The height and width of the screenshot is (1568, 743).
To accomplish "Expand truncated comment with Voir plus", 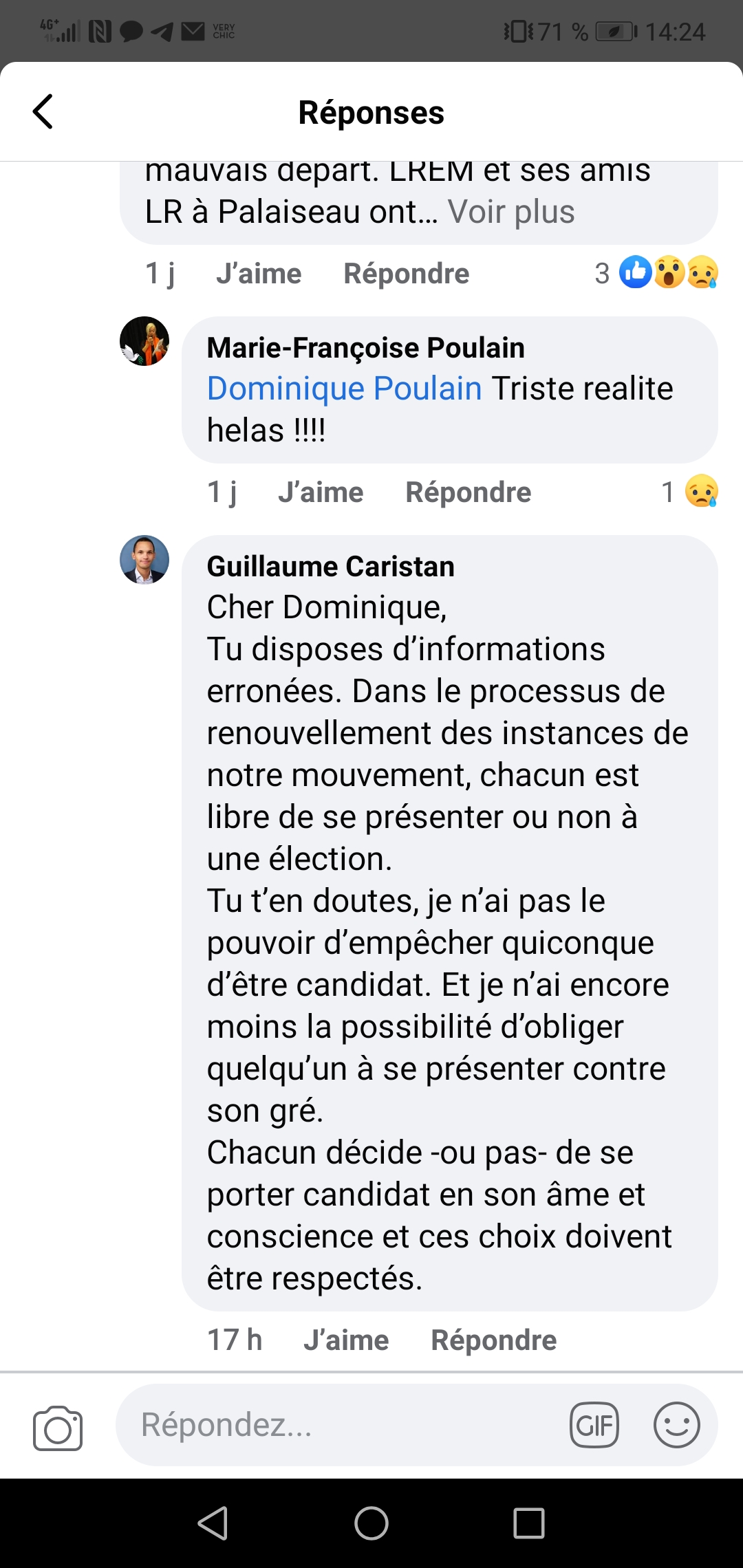I will 511,212.
